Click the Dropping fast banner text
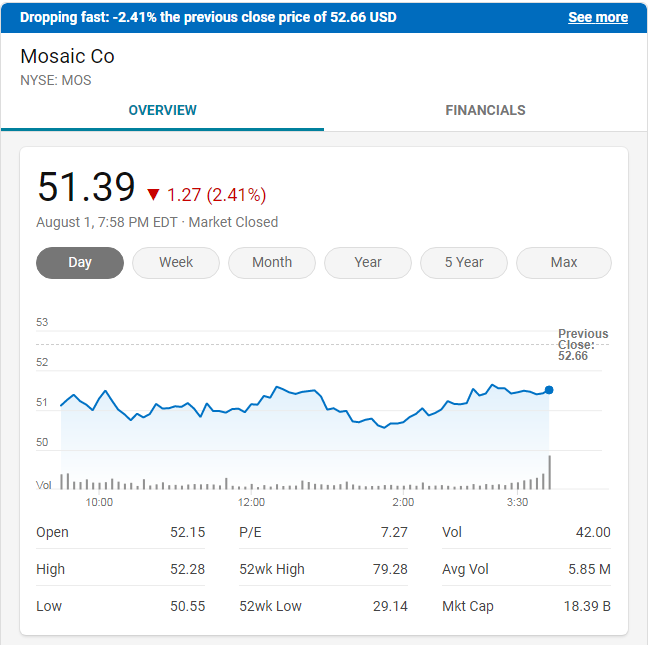The width and height of the screenshot is (650, 645). pyautogui.click(x=208, y=17)
